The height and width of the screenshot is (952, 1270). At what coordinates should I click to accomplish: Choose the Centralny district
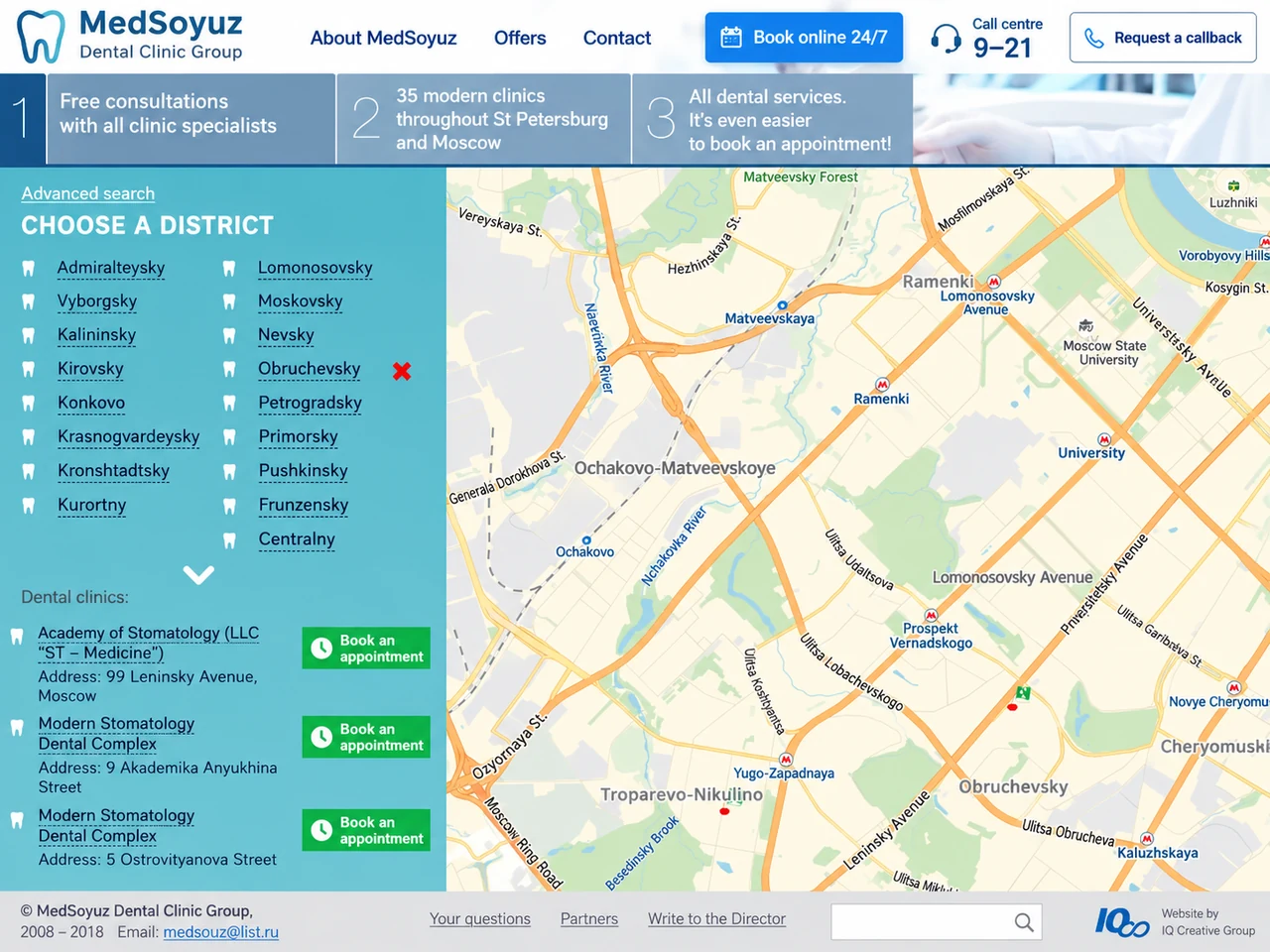click(x=297, y=539)
